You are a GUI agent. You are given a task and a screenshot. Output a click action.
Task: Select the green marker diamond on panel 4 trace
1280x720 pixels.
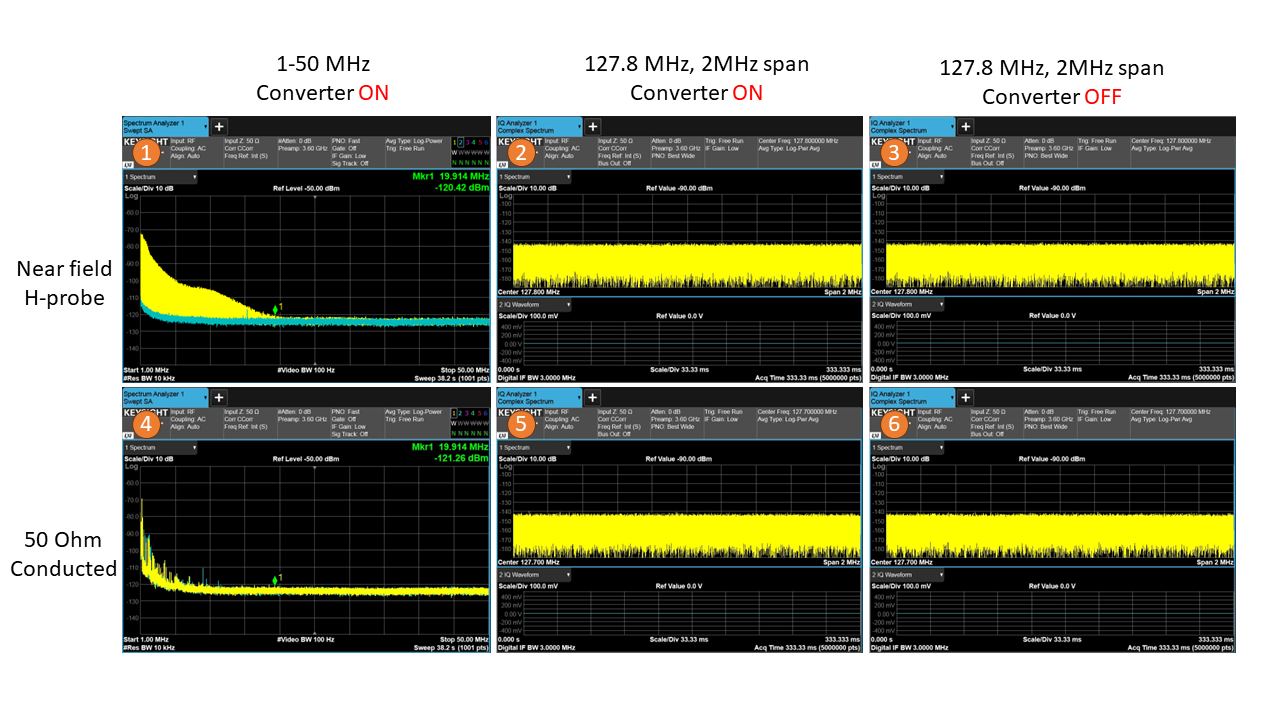point(276,580)
